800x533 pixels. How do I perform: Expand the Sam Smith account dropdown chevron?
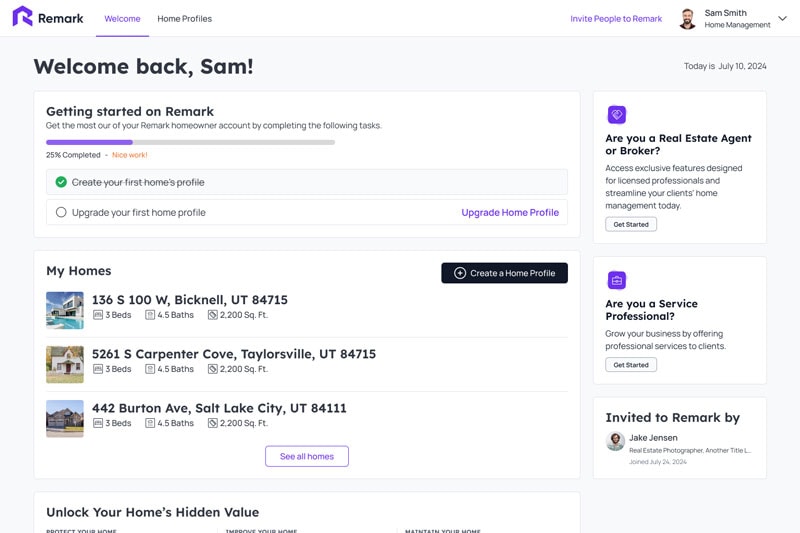(x=783, y=18)
